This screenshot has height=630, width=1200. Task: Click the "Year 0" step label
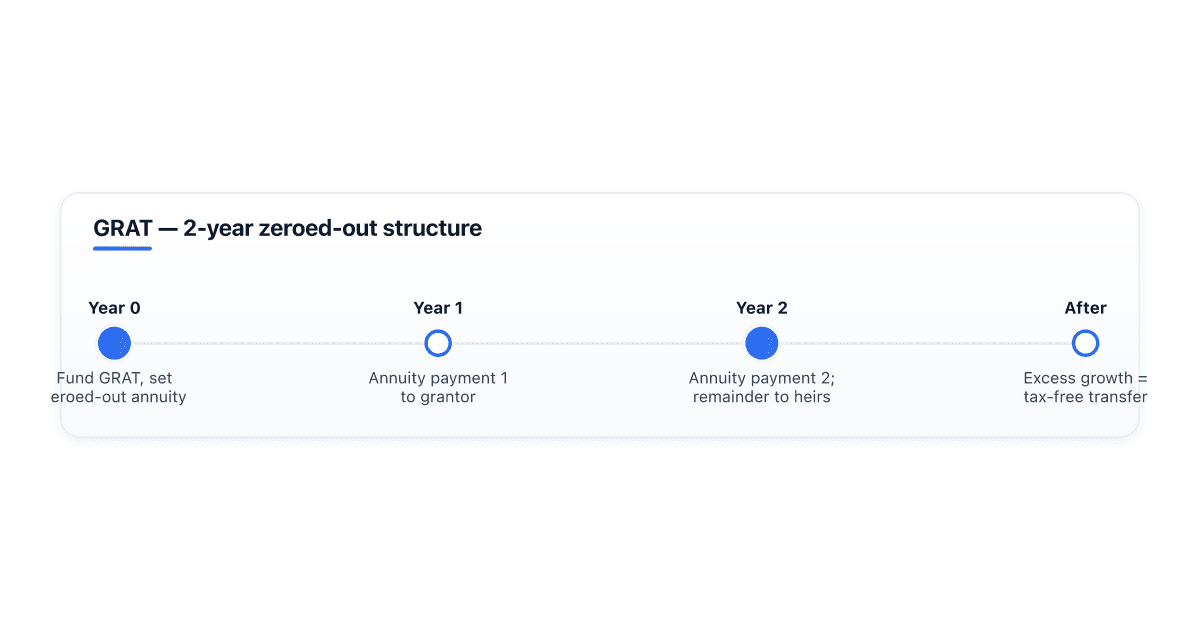coord(114,308)
